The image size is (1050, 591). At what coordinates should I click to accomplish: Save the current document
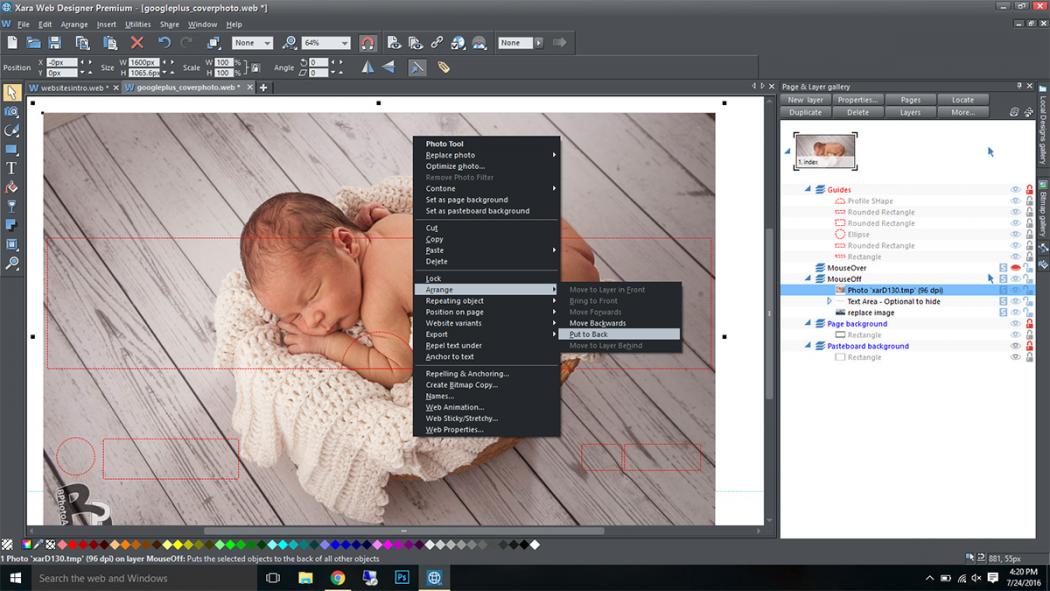55,43
